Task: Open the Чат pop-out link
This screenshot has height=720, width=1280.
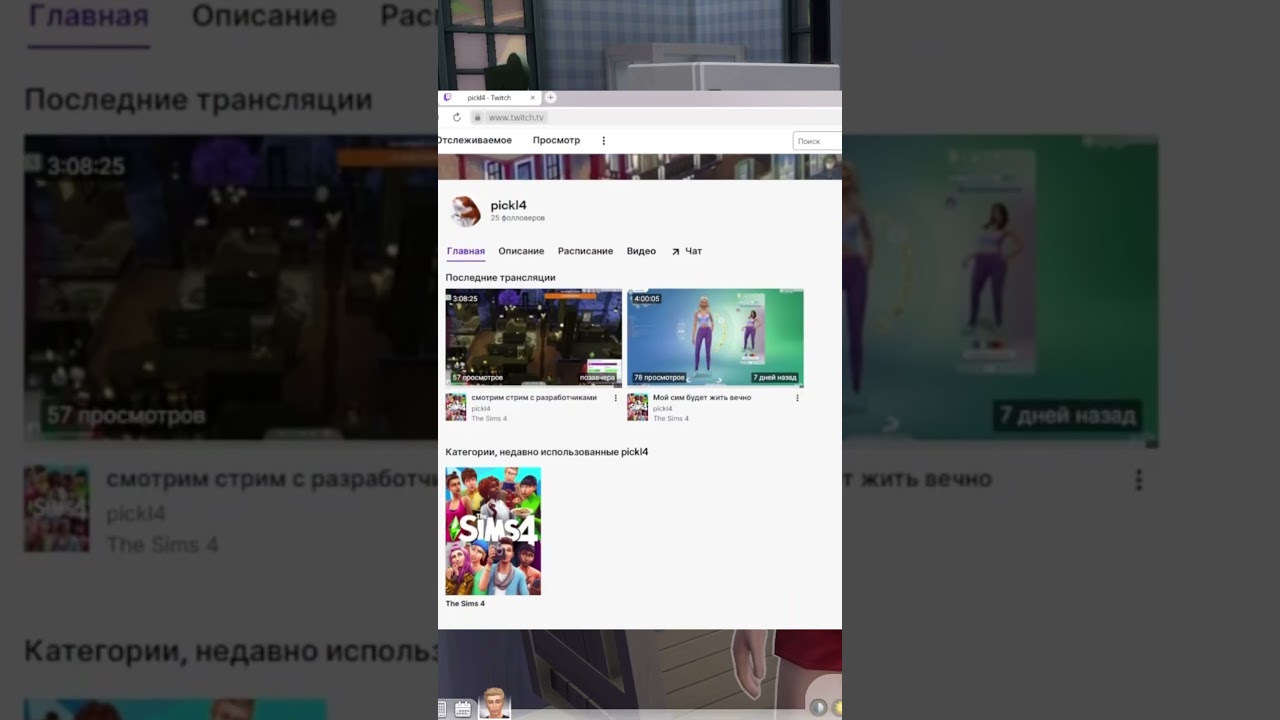Action: 693,251
